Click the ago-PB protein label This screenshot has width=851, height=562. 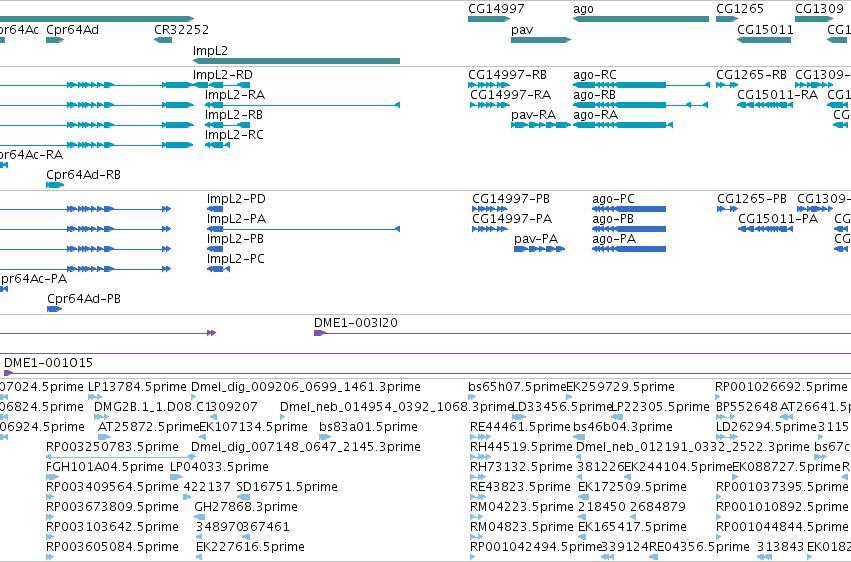613,219
